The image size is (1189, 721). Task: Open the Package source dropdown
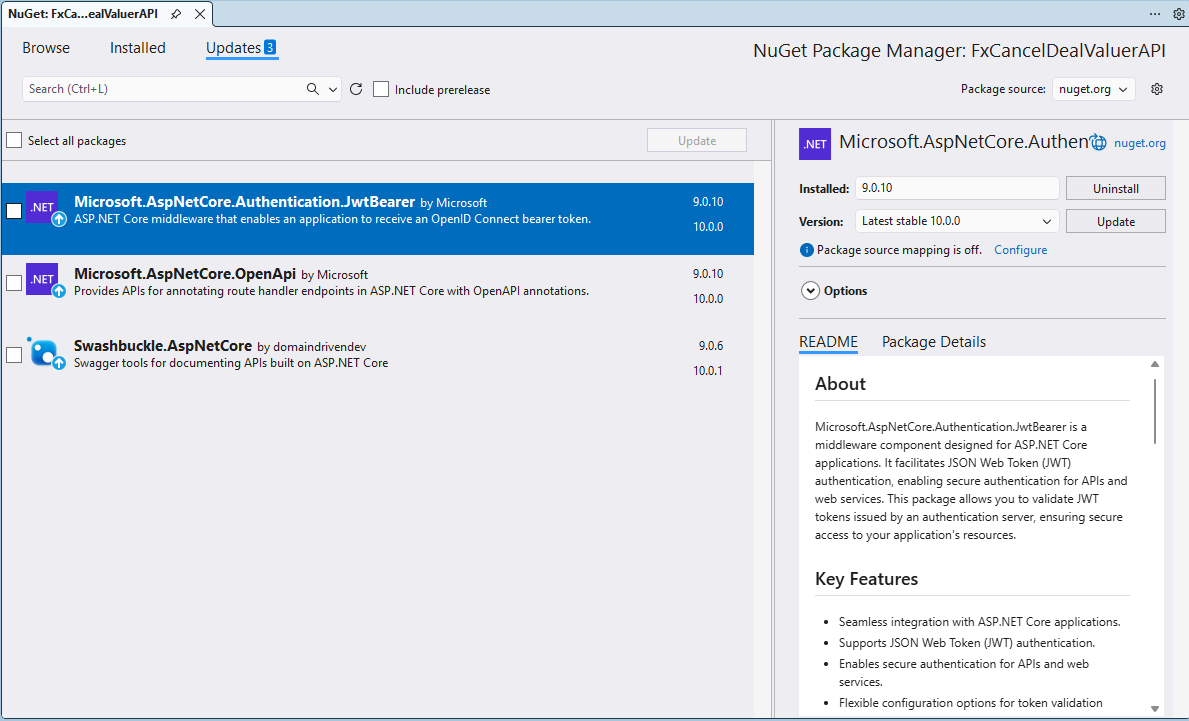click(1093, 89)
